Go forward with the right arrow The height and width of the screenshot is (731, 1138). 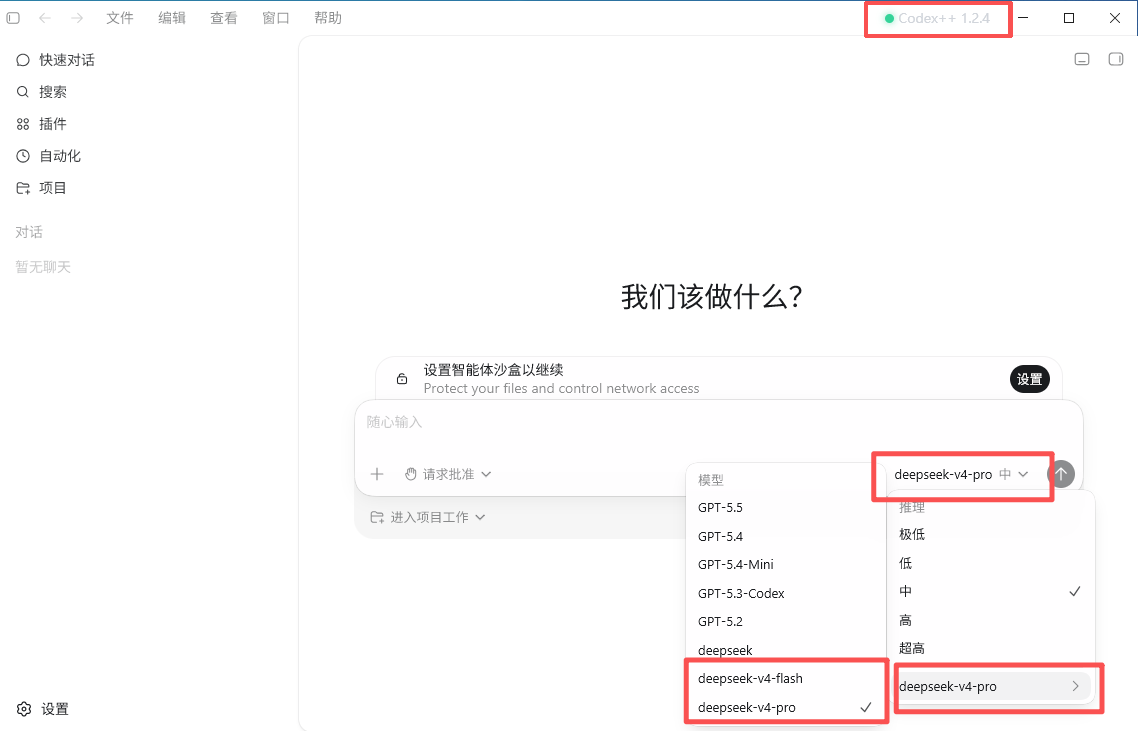click(77, 18)
